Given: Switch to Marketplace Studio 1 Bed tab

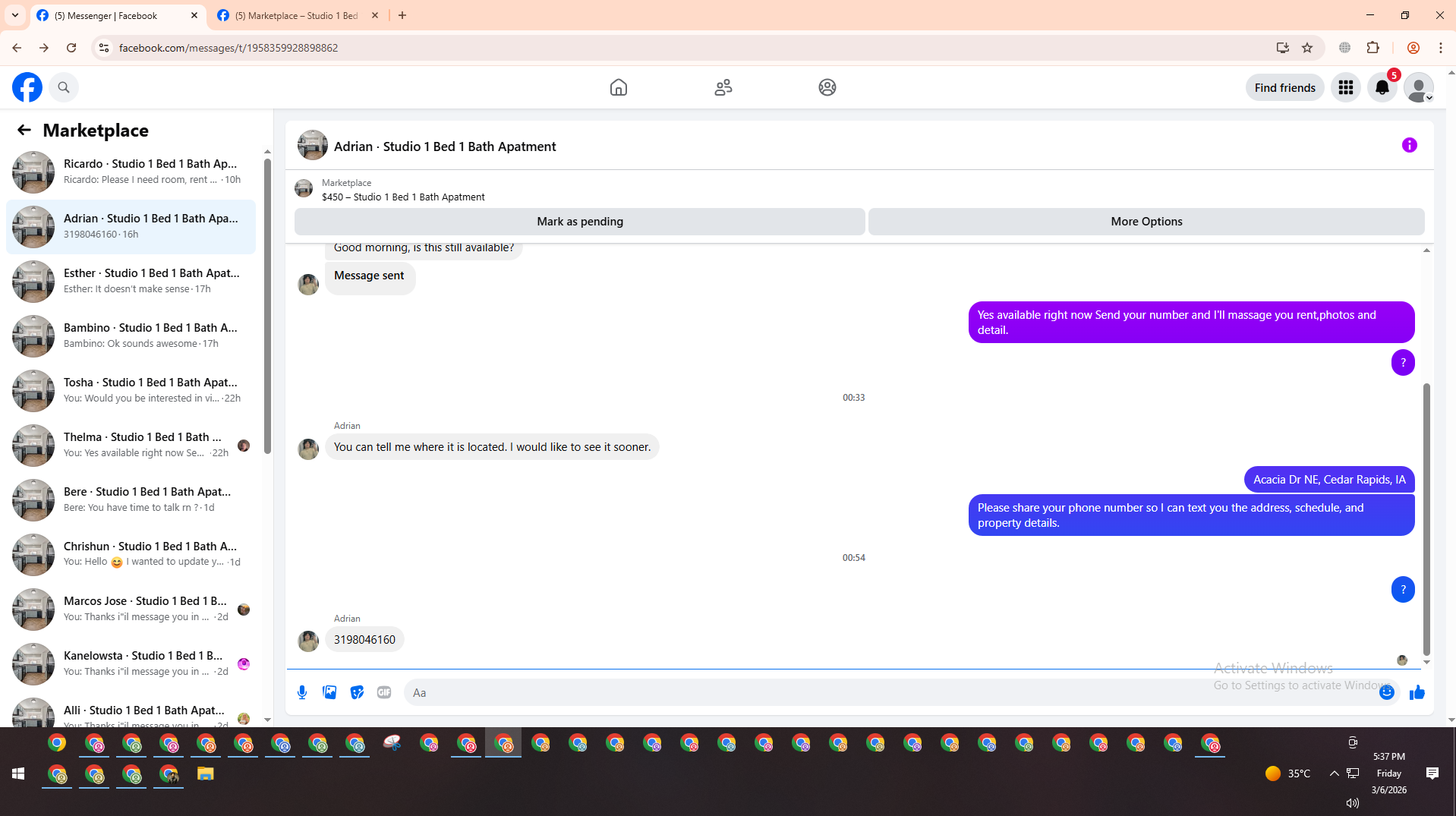Looking at the screenshot, I should (x=296, y=15).
